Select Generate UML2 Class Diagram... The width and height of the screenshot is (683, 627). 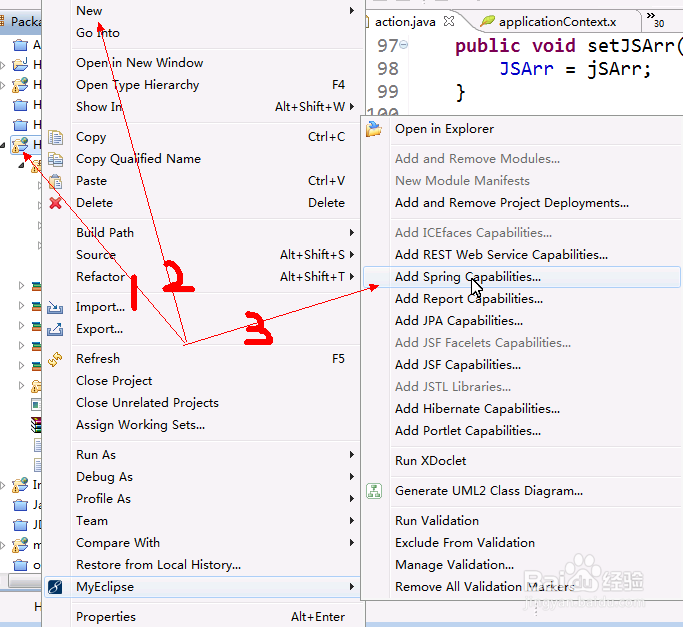[x=522, y=491]
